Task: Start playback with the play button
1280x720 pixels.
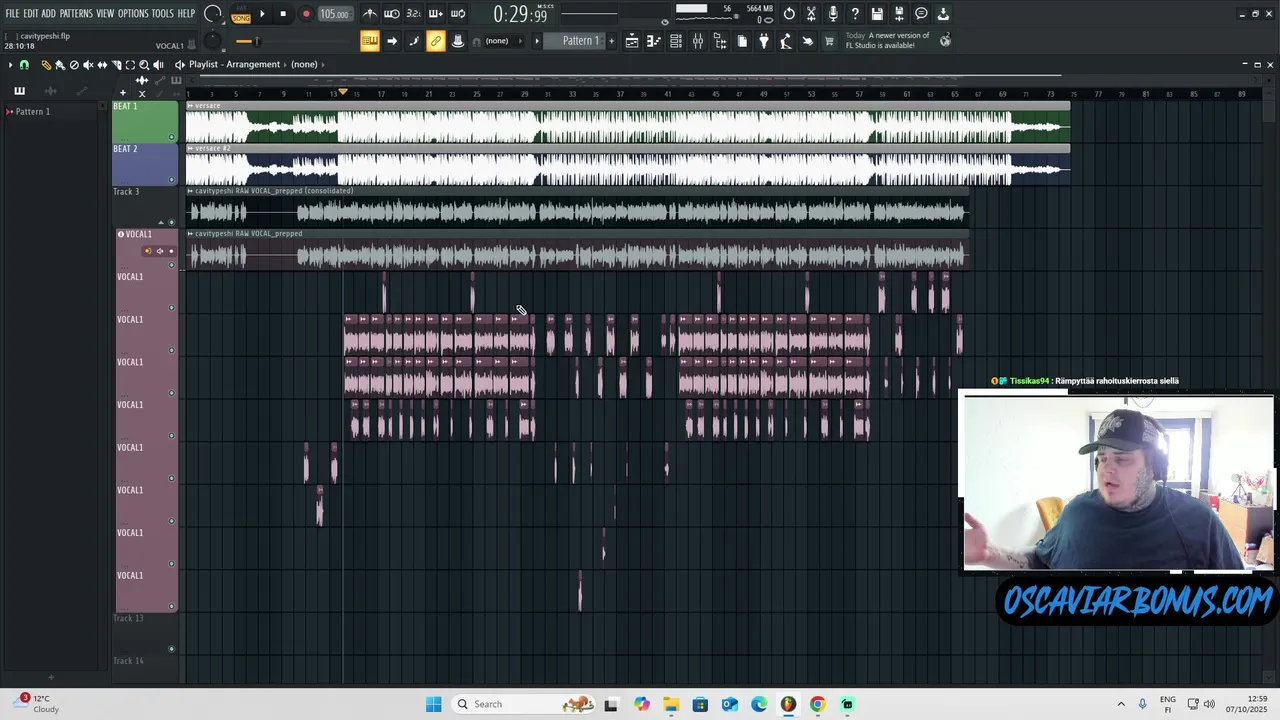Action: coord(262,14)
